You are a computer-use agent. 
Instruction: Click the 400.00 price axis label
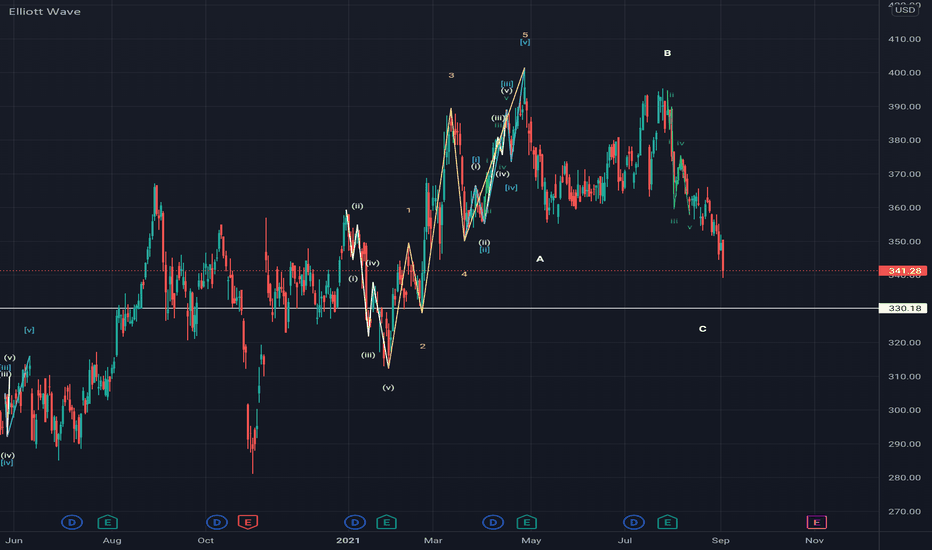tap(905, 73)
